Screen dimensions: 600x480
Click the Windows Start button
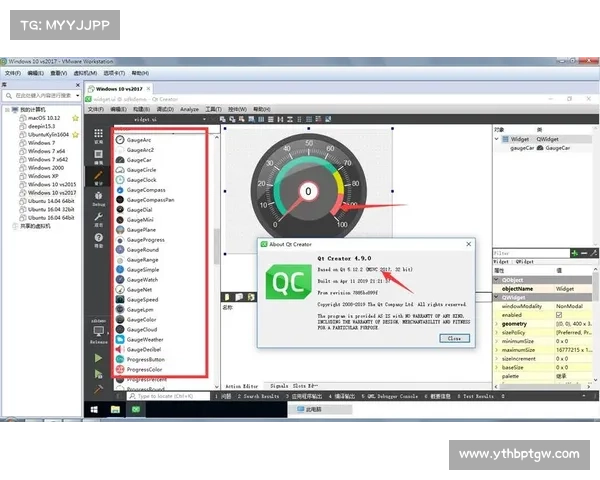click(x=94, y=410)
